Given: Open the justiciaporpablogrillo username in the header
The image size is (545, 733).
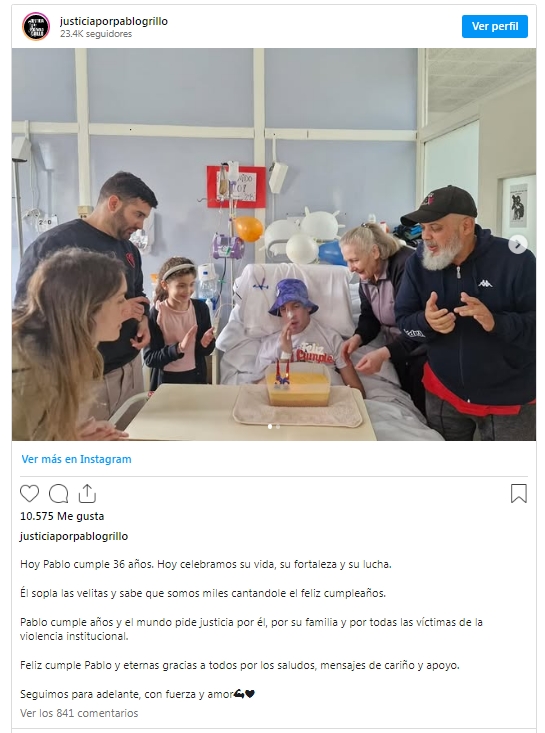Looking at the screenshot, I should point(114,21).
